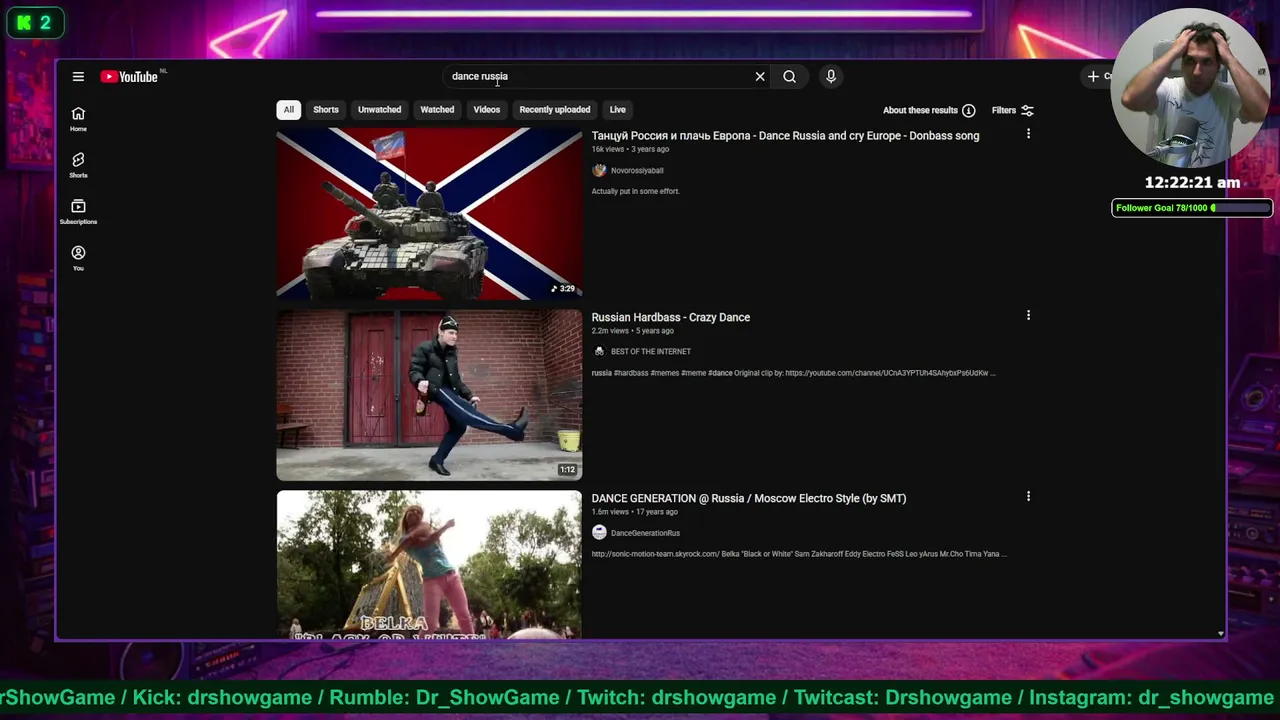Open the DanceGenerationRus channel avatar

pos(599,533)
